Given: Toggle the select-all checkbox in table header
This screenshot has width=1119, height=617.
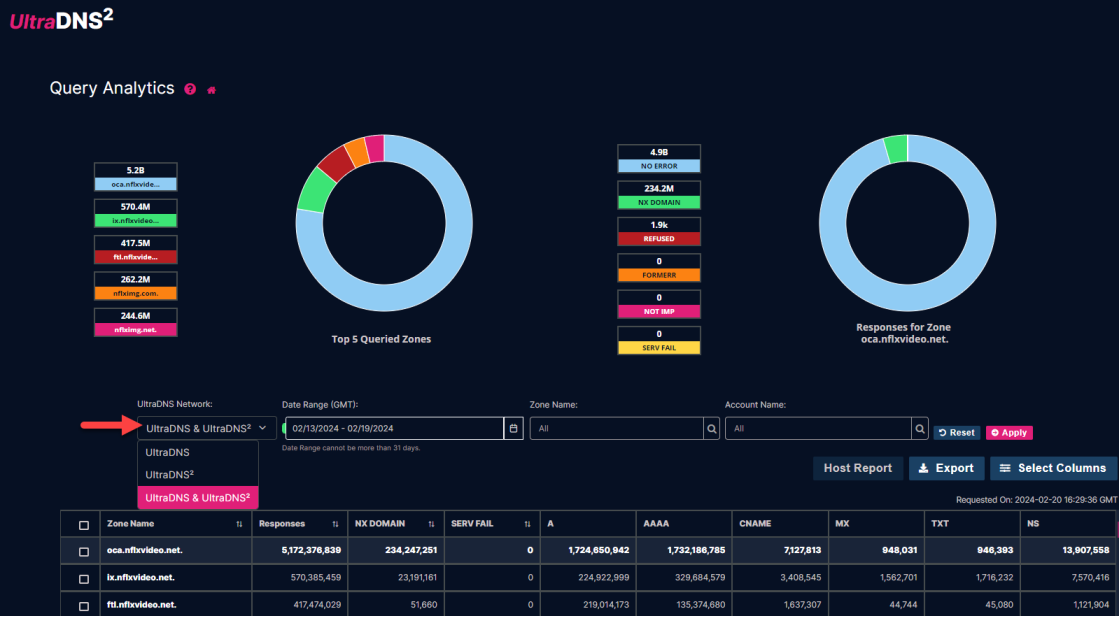Looking at the screenshot, I should click(x=83, y=525).
